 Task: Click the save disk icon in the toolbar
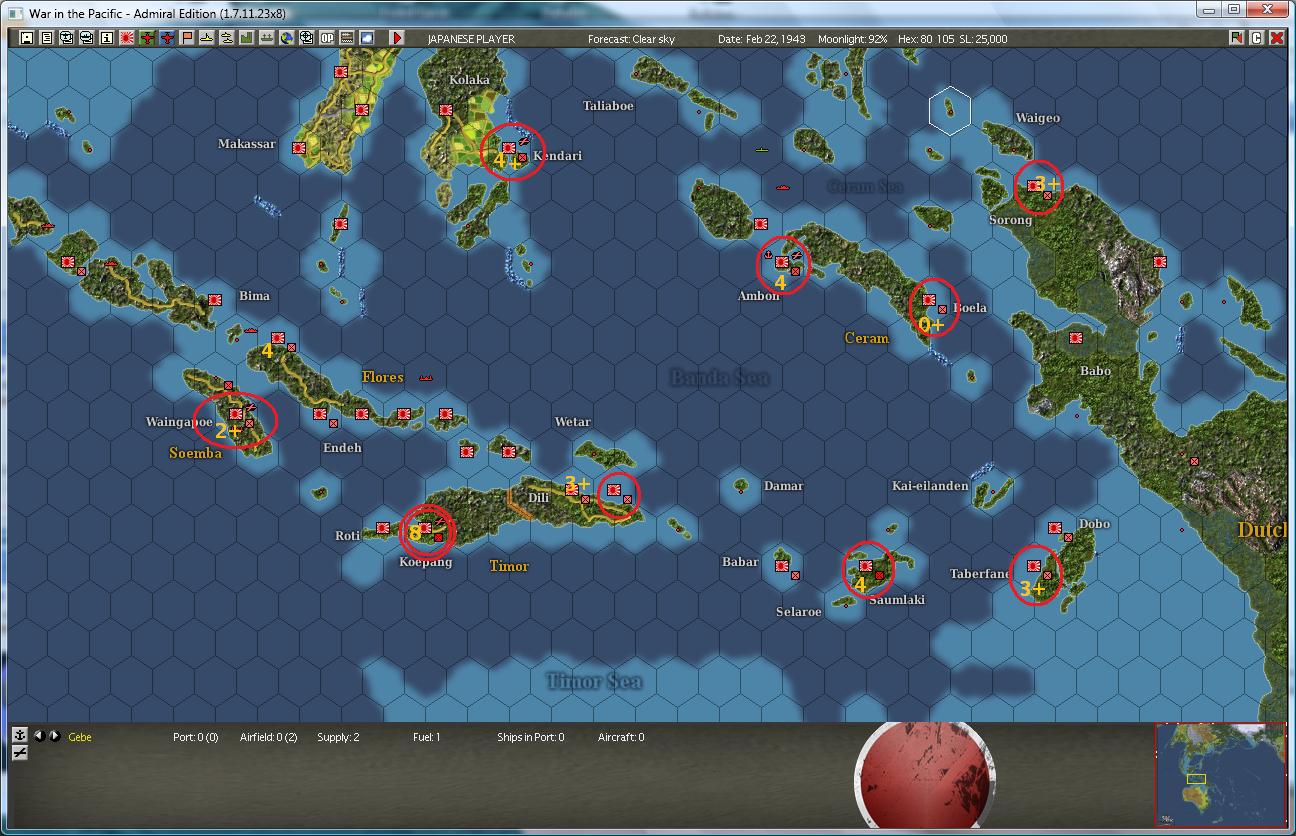(27, 38)
